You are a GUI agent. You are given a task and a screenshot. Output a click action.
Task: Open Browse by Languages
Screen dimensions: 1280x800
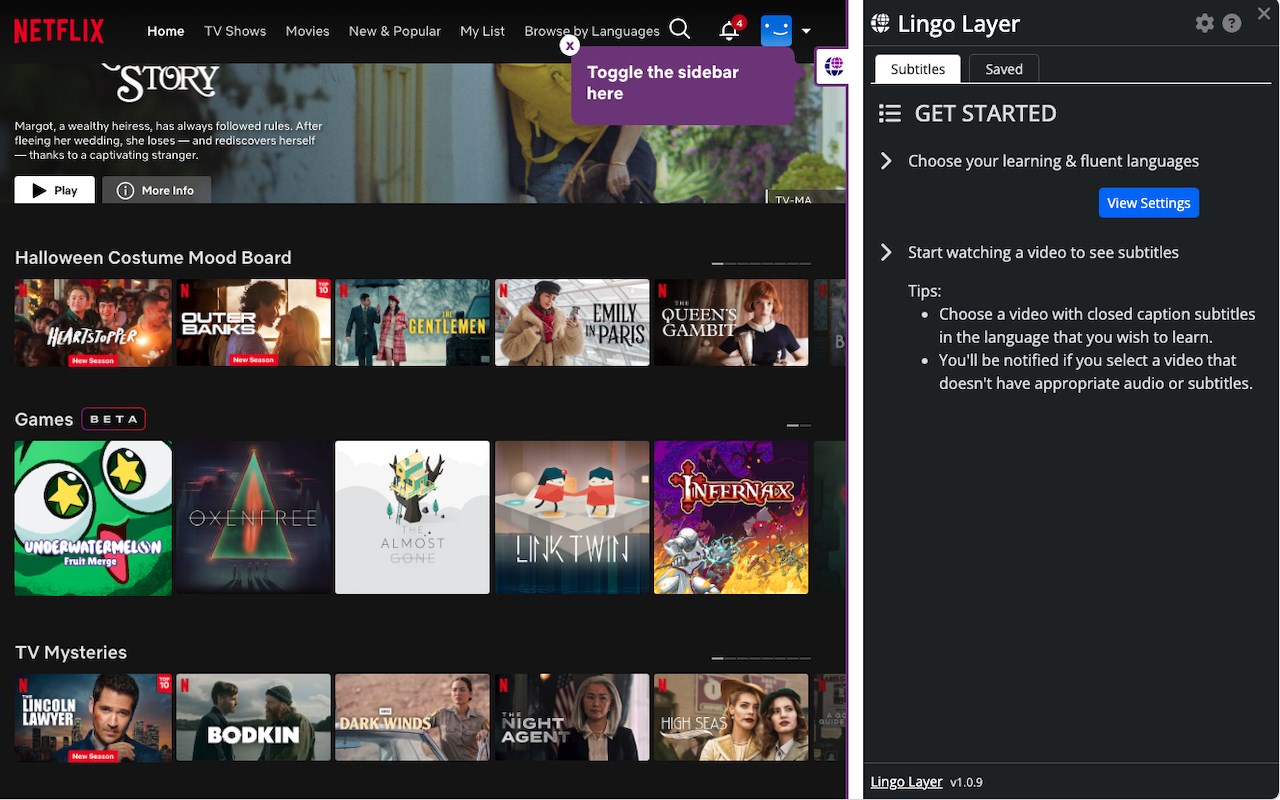pos(592,31)
